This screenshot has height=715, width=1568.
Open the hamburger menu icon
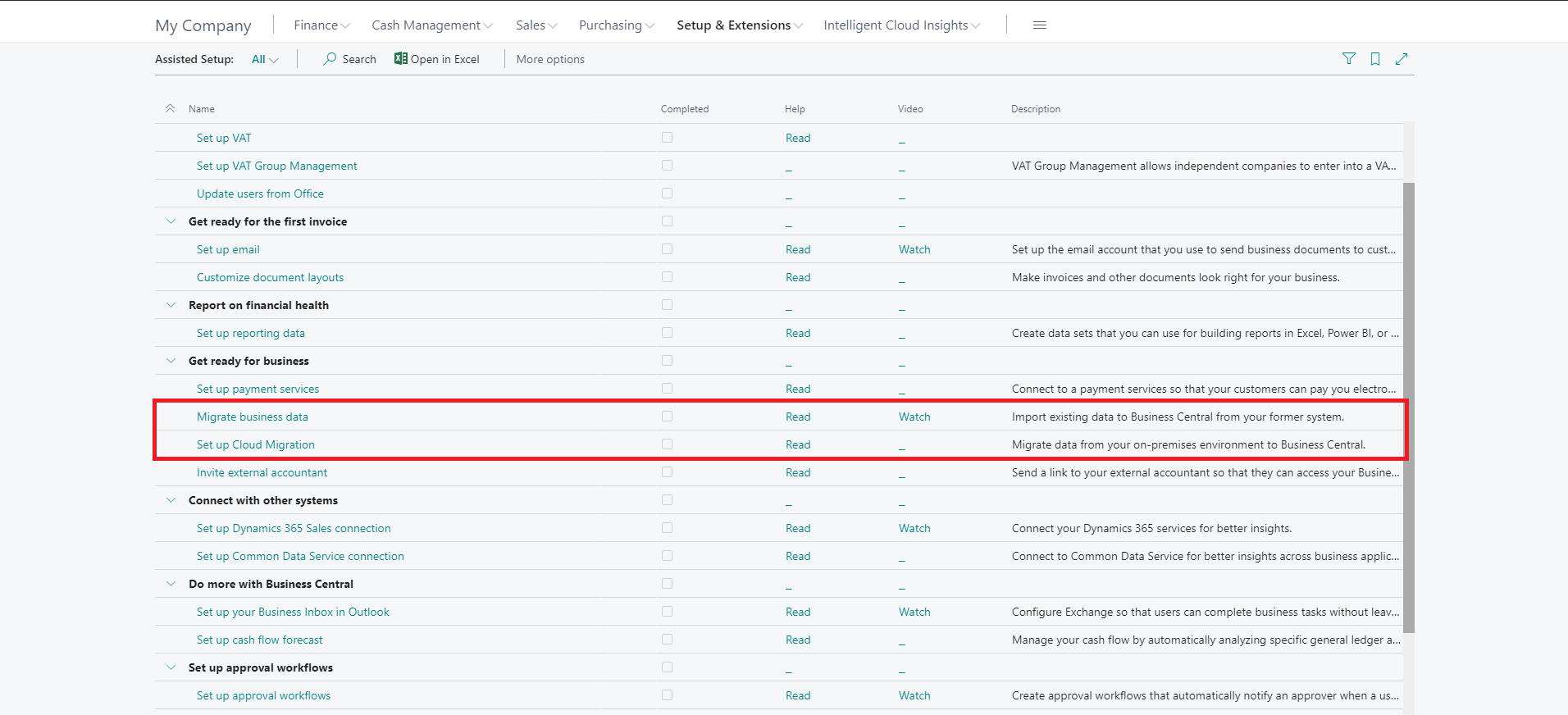click(1040, 25)
